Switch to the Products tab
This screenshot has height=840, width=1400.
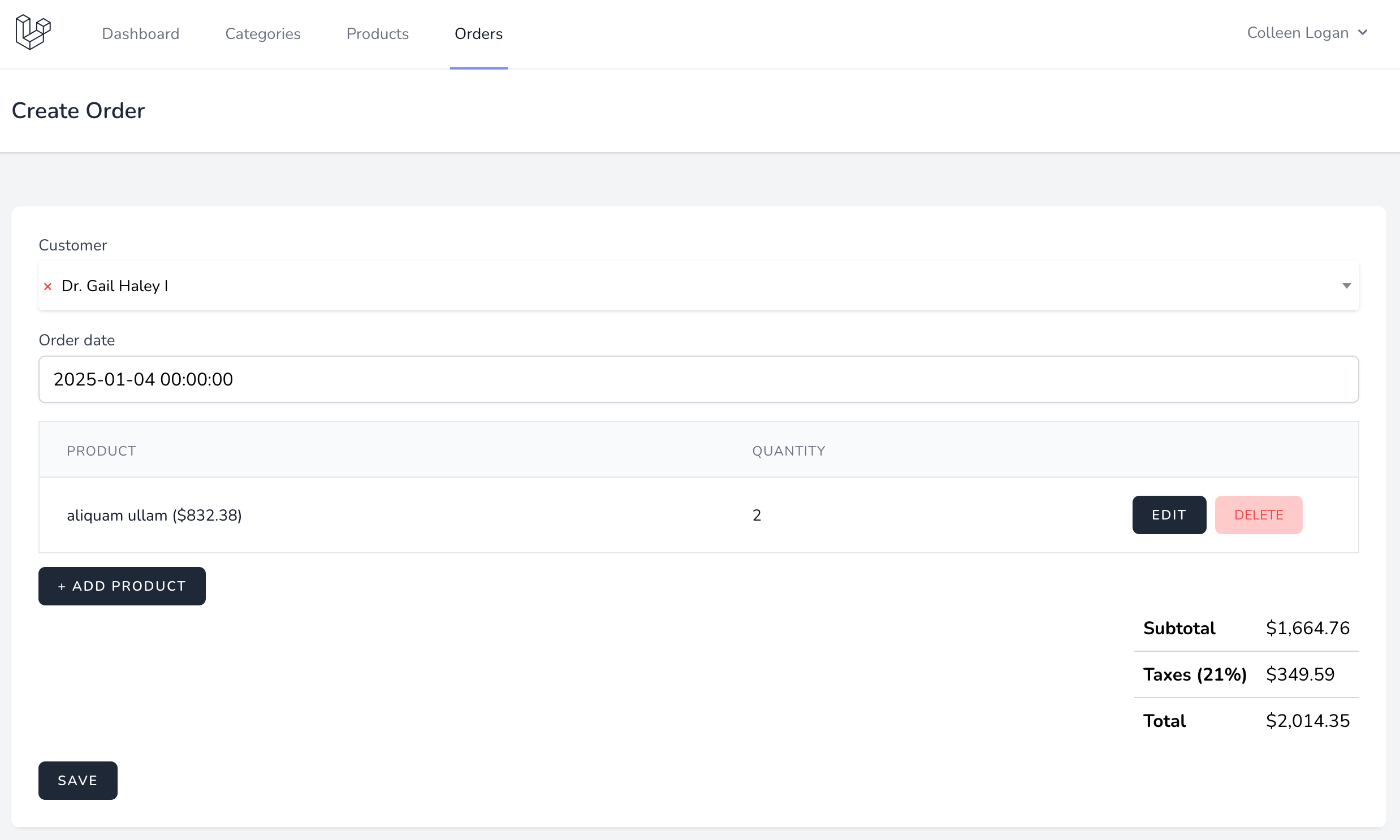coord(377,34)
